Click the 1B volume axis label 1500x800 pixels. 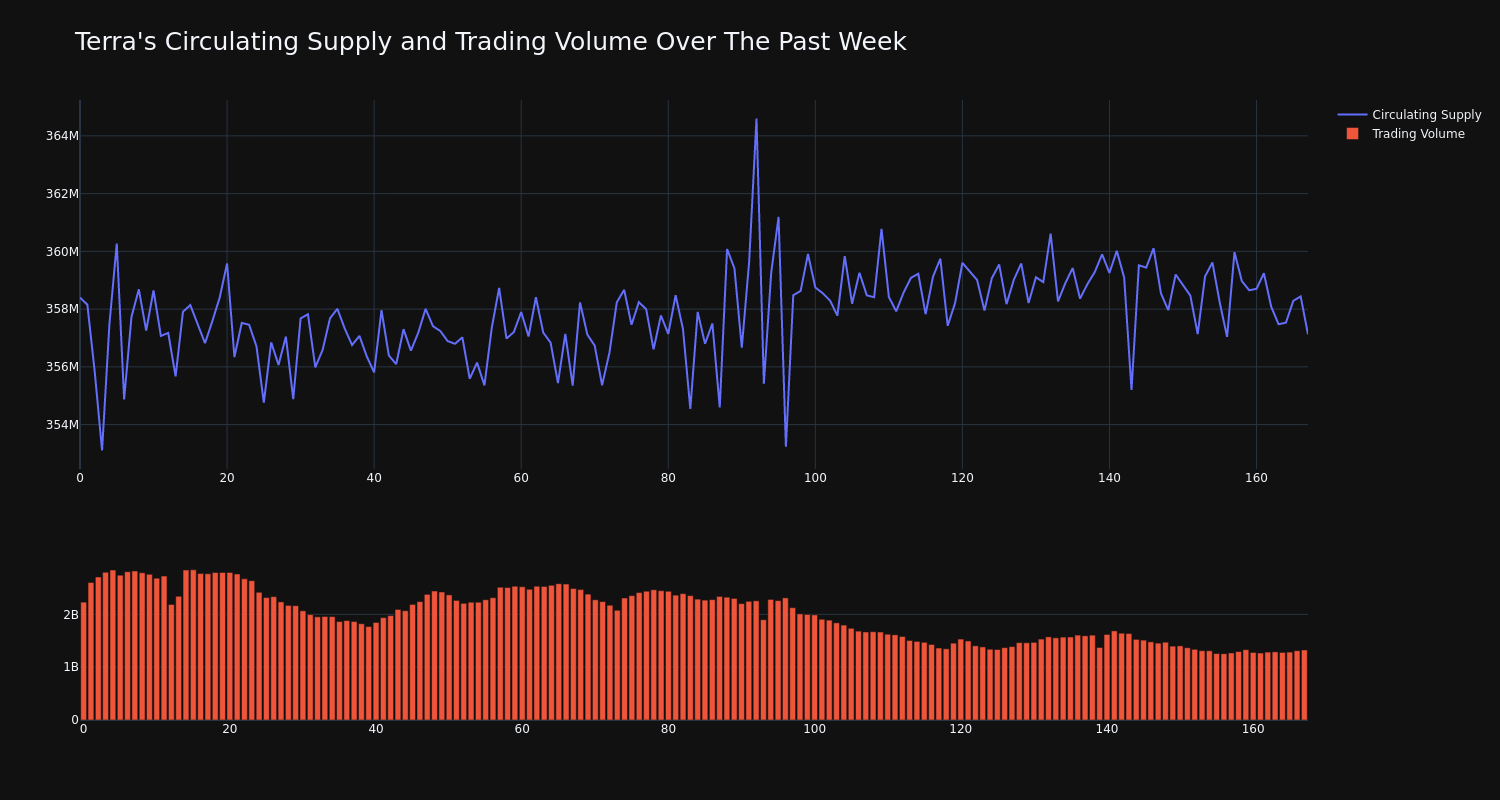(71, 667)
